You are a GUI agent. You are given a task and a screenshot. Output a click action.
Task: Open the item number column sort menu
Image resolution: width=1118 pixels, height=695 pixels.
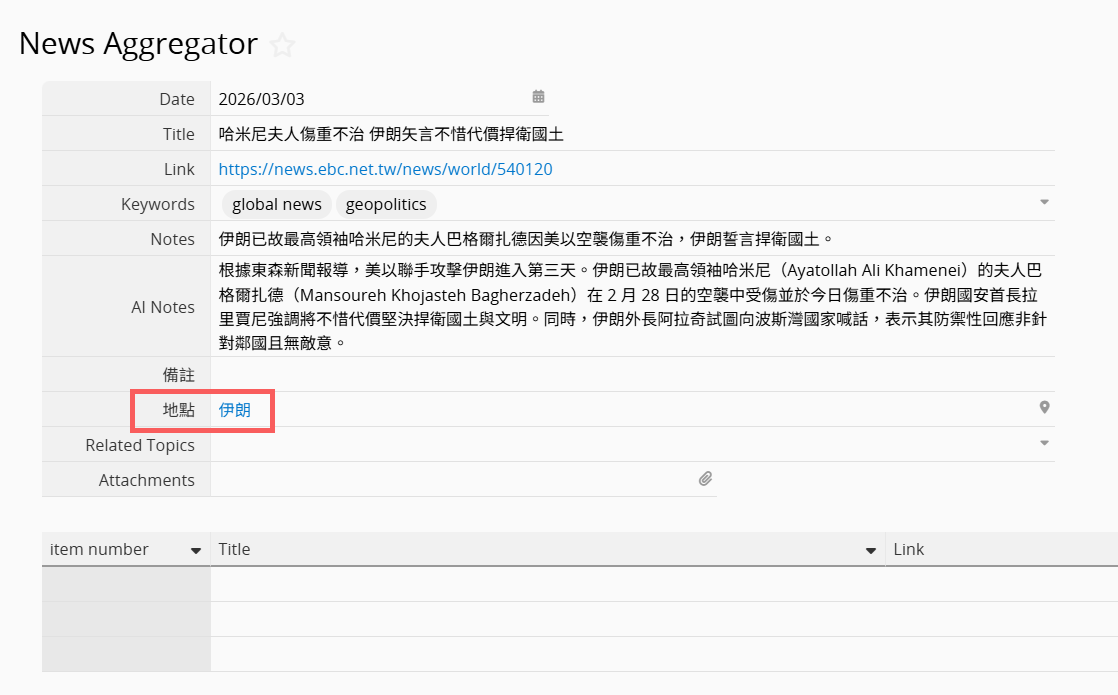pos(195,550)
